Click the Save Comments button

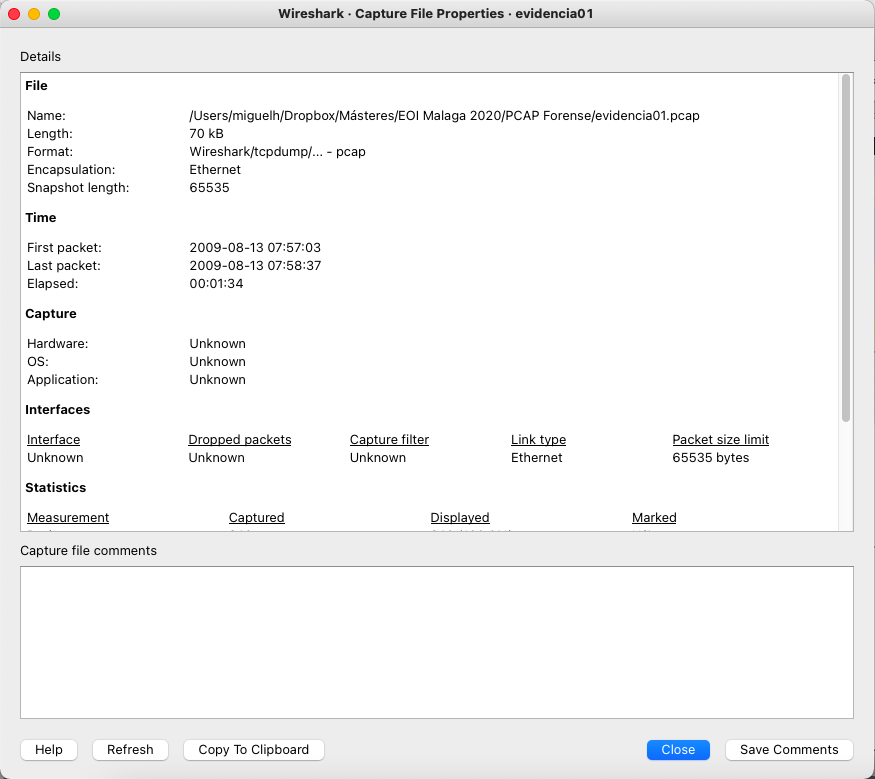click(x=789, y=750)
